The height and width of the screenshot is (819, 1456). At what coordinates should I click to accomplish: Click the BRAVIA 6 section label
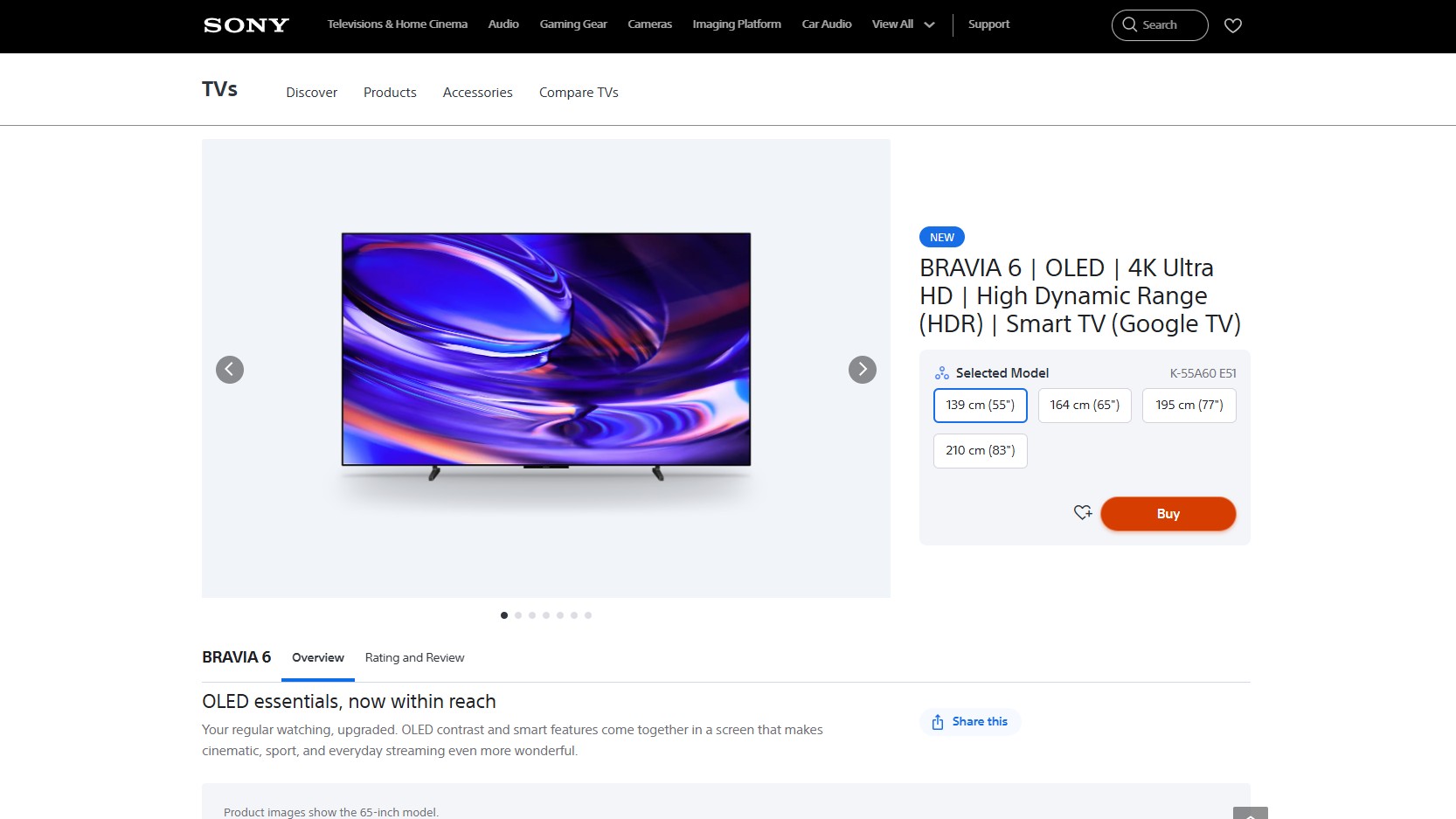237,657
